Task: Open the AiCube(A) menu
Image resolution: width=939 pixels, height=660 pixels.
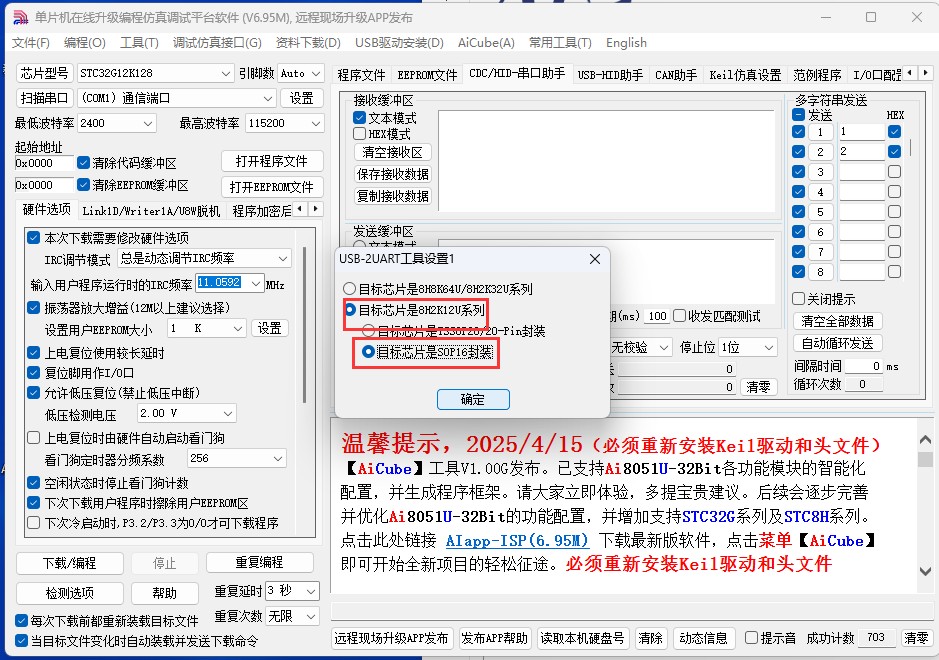Action: click(x=486, y=43)
